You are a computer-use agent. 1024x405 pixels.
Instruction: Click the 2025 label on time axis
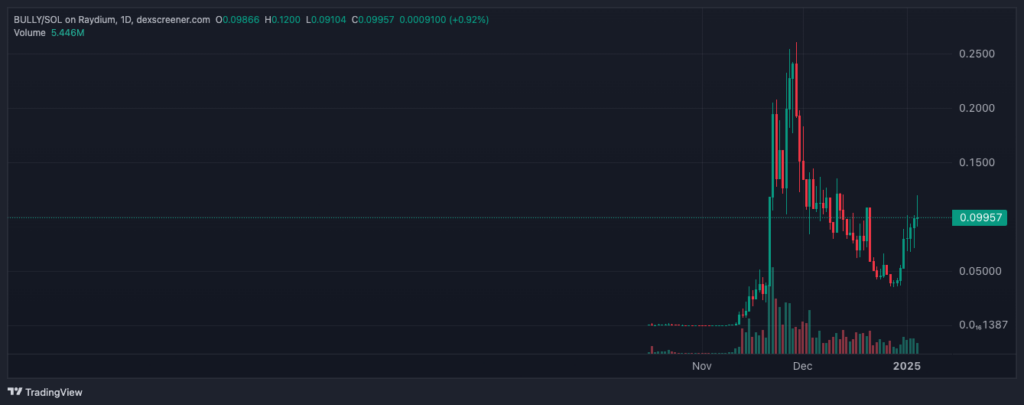(x=907, y=366)
